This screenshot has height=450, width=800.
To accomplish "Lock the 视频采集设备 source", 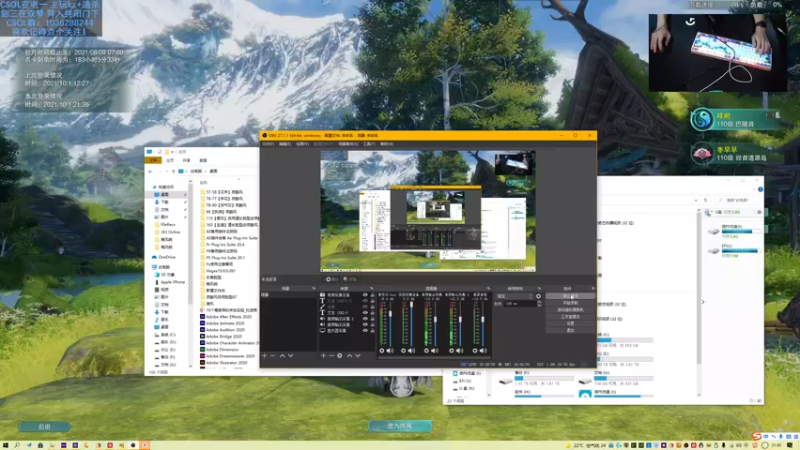I will point(372,295).
